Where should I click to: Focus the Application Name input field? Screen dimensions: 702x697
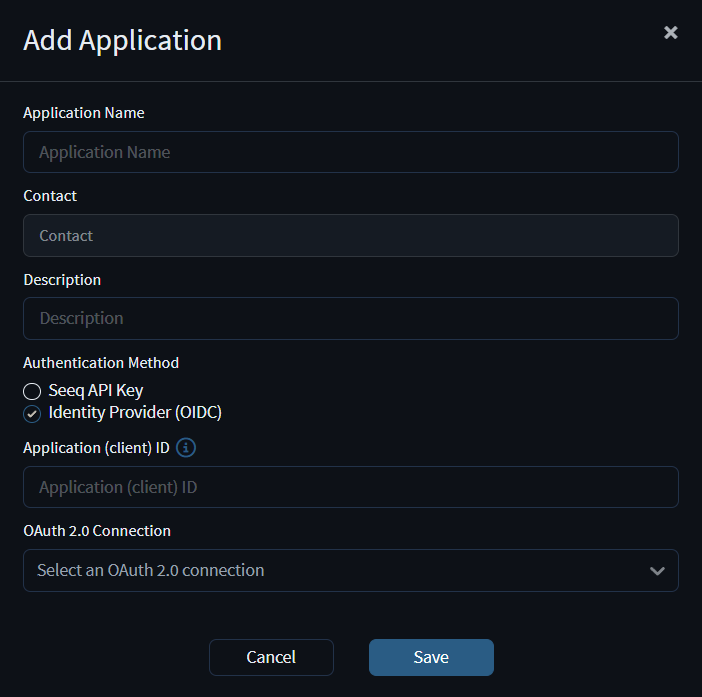[351, 152]
